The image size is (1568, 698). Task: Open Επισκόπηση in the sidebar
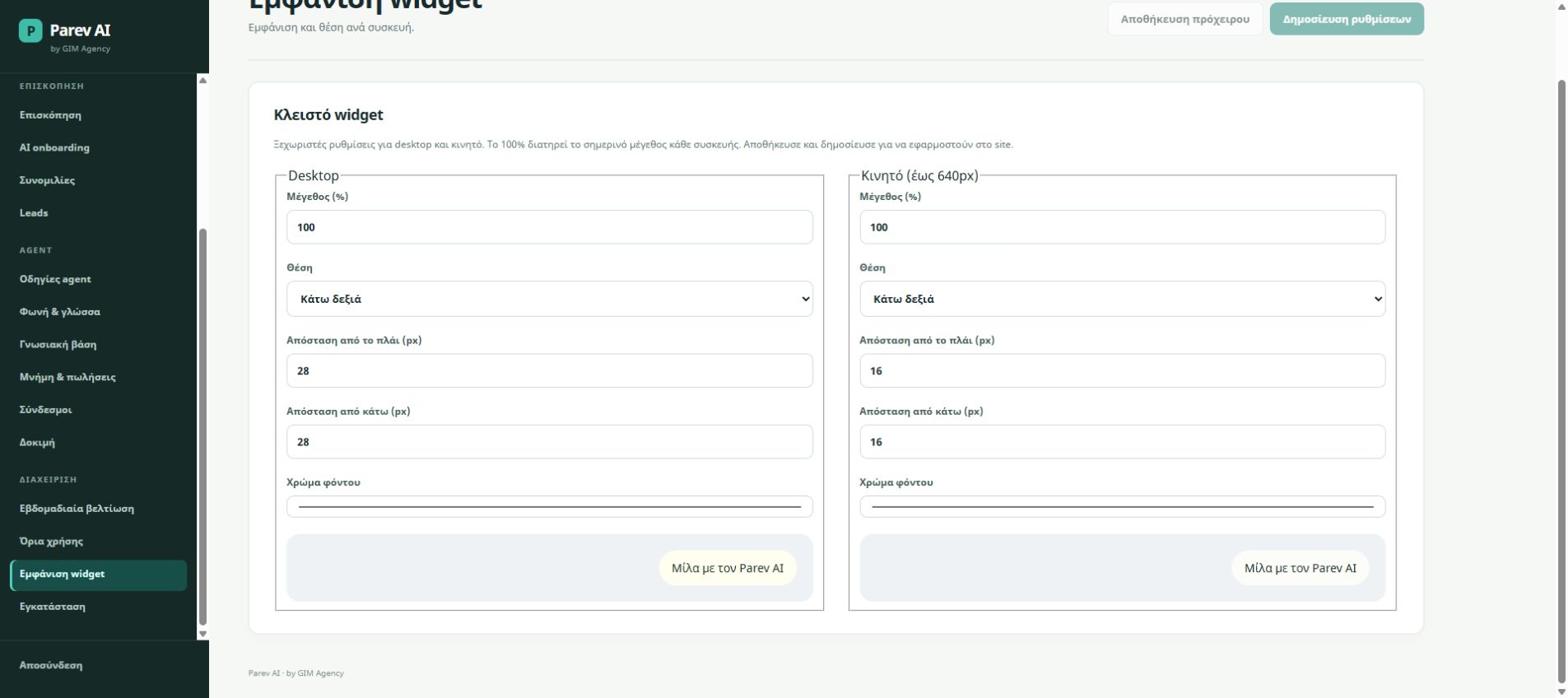point(50,115)
